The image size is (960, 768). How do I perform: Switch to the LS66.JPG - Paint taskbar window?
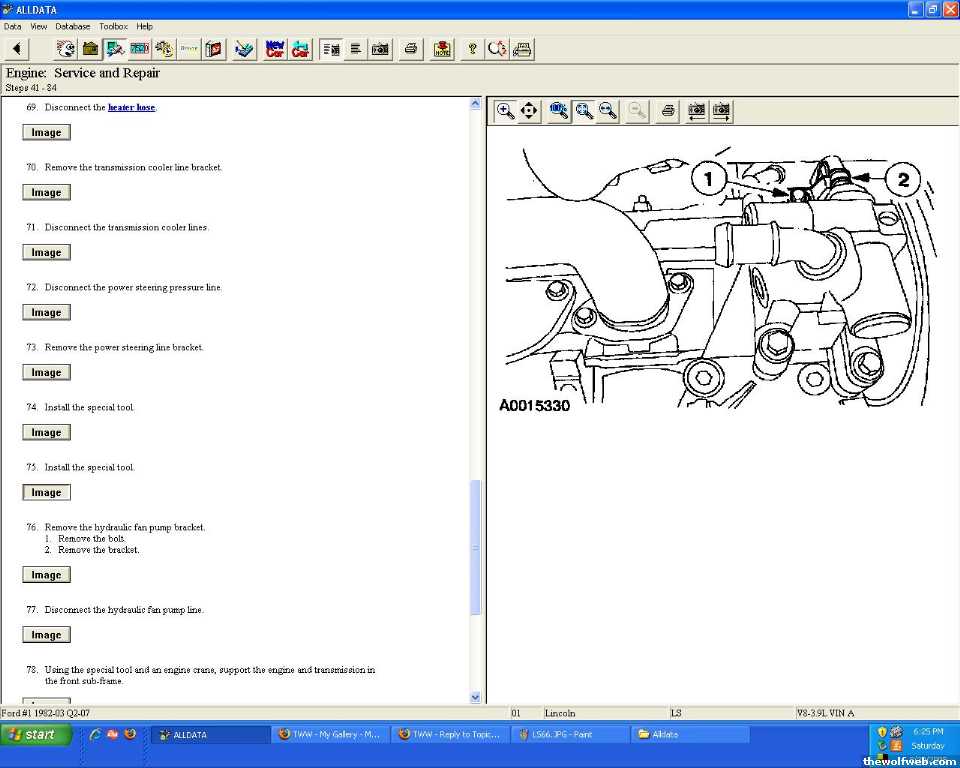568,734
